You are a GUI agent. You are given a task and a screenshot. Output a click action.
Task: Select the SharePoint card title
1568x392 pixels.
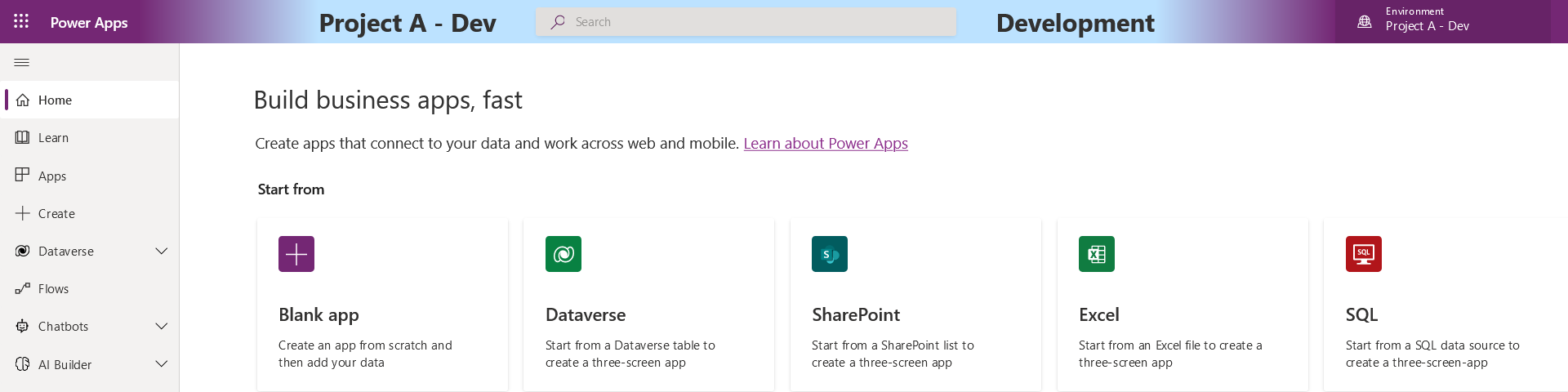(x=856, y=314)
